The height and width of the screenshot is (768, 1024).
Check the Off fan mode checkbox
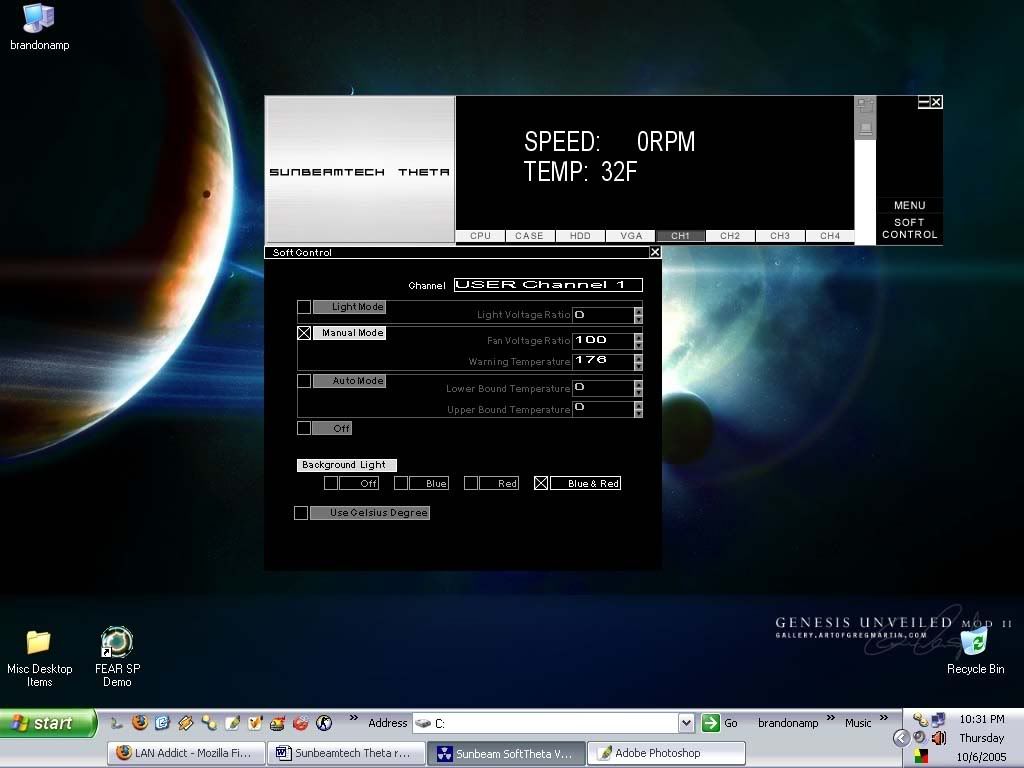point(304,428)
